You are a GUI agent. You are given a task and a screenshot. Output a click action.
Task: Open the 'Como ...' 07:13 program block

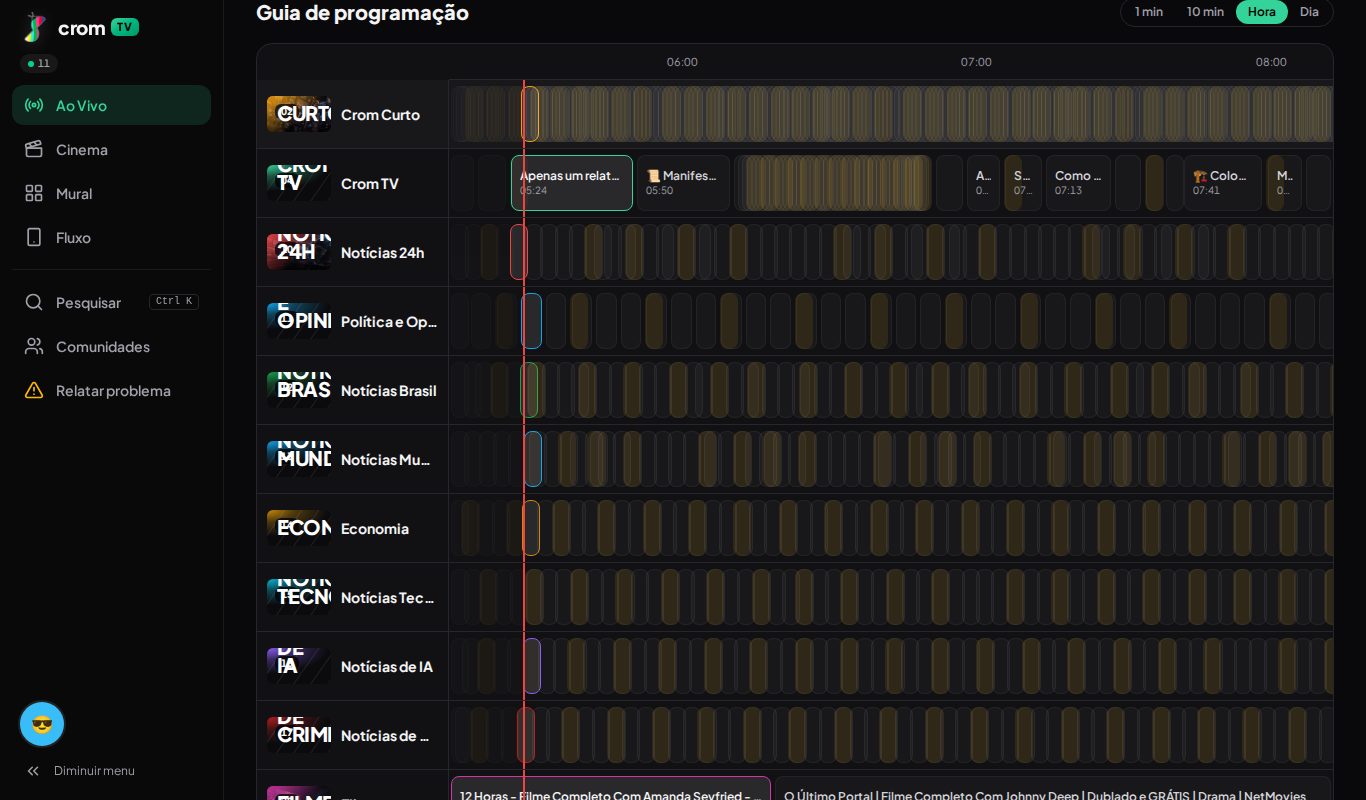1078,183
